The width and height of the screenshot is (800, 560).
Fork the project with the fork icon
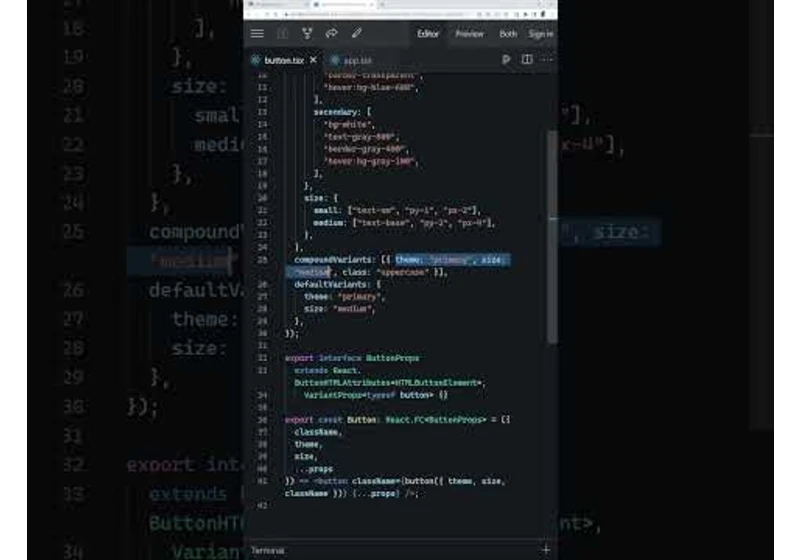click(307, 34)
